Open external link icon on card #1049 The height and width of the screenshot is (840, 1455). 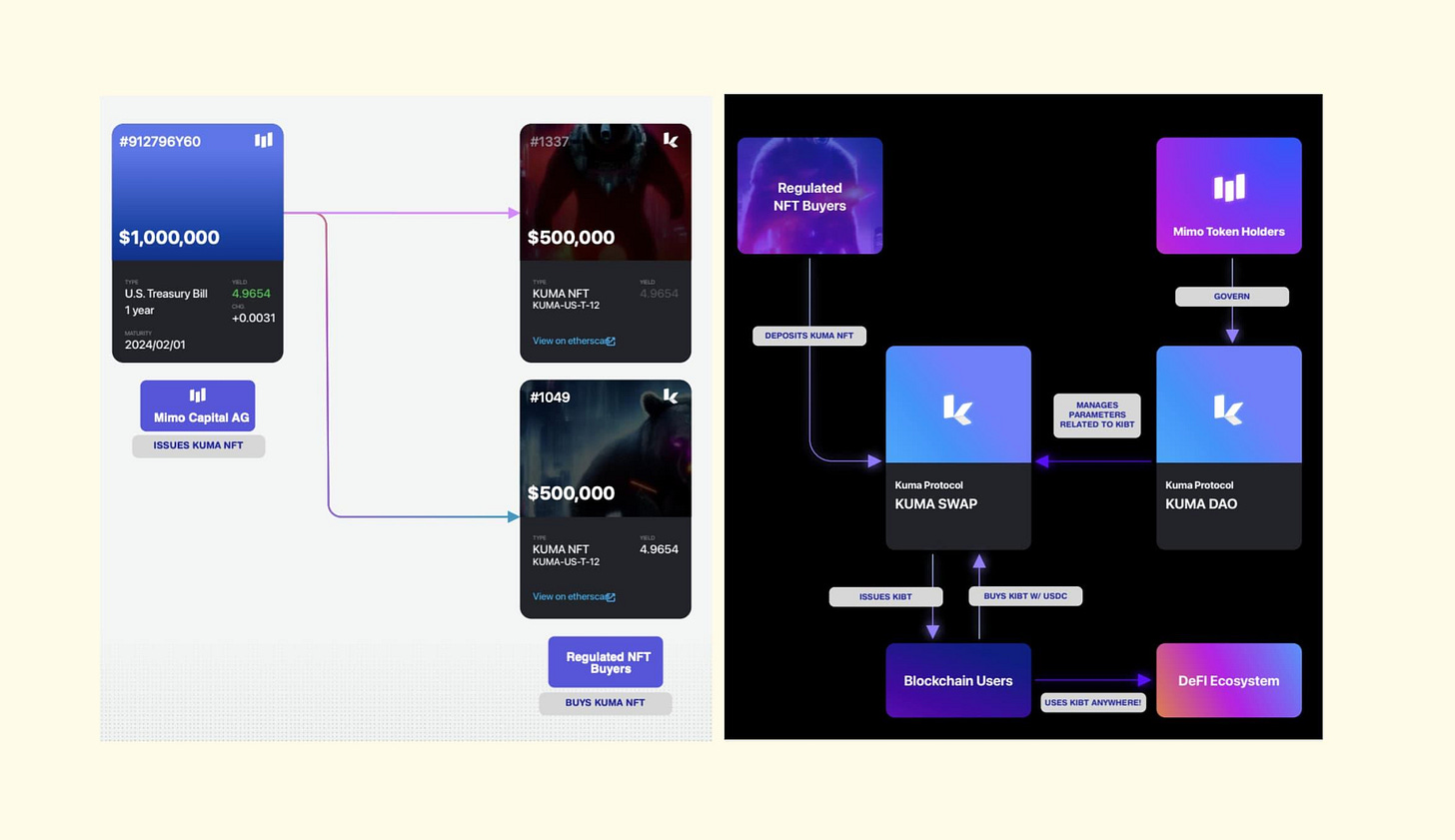(x=611, y=597)
